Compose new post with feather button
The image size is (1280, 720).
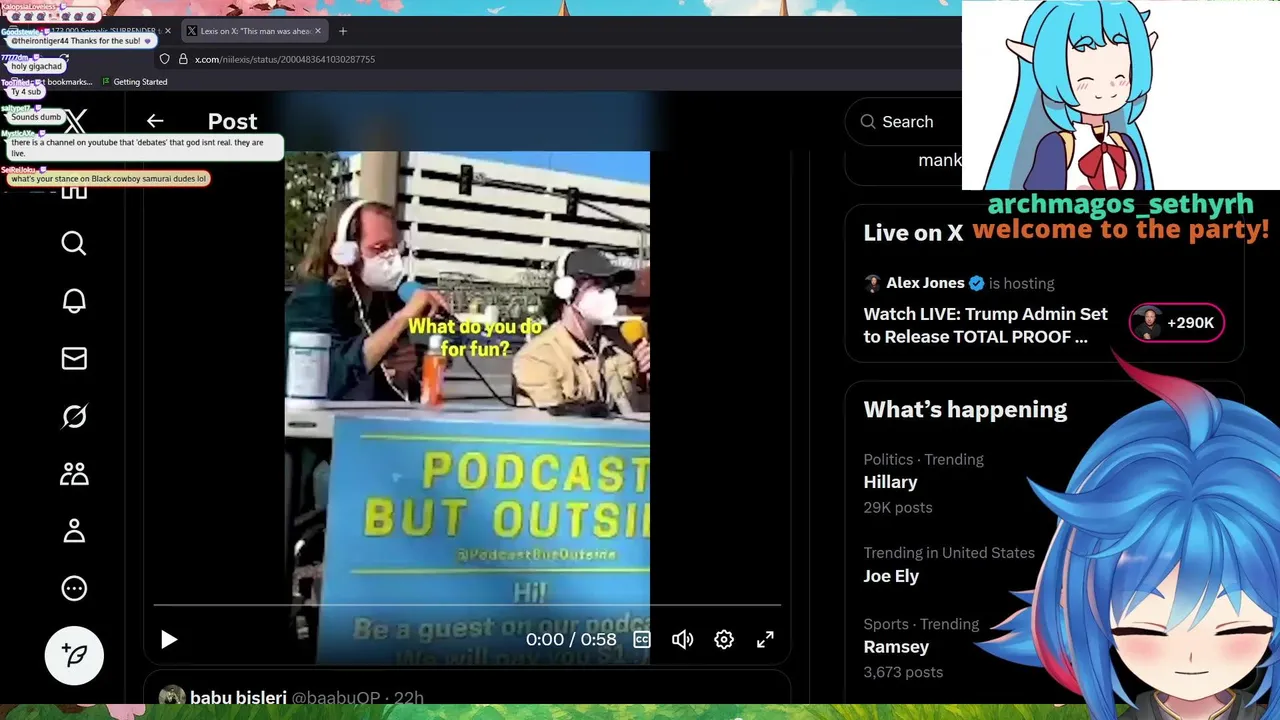[x=74, y=655]
